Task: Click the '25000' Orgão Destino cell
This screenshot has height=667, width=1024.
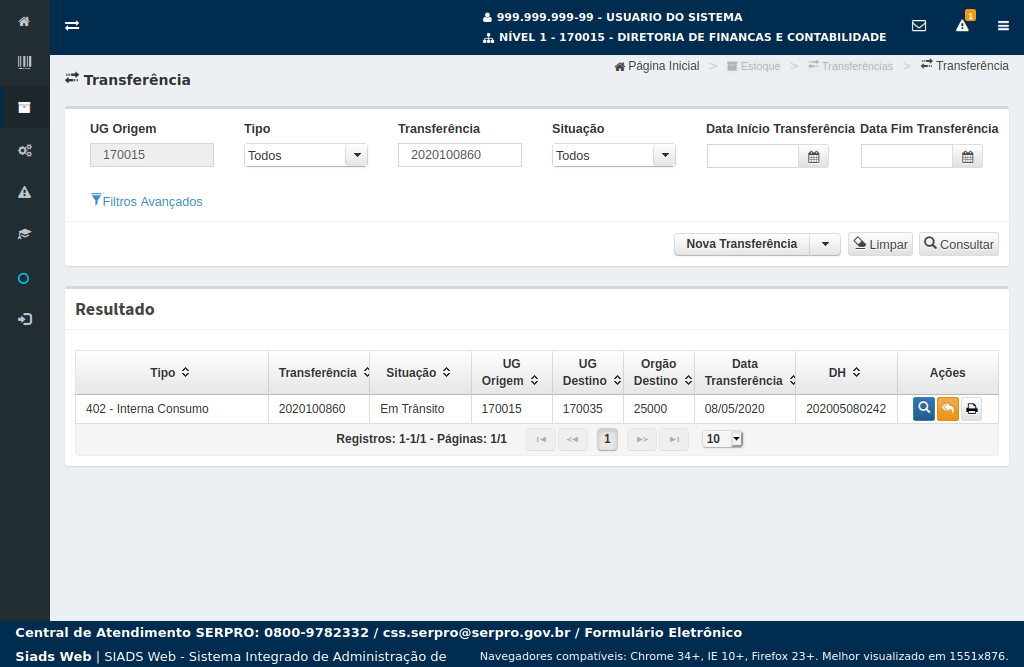Action: [x=659, y=409]
